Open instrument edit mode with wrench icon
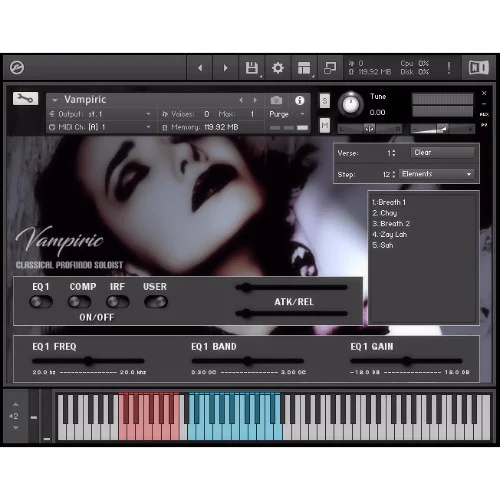This screenshot has width=500, height=500. (x=25, y=99)
